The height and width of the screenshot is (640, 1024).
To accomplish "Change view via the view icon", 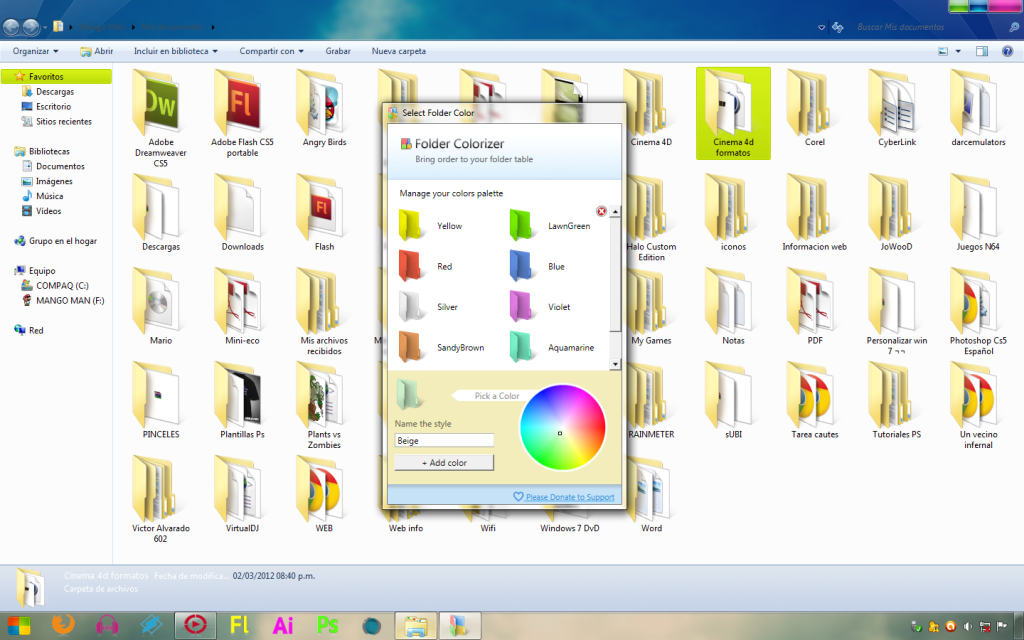I will (943, 51).
